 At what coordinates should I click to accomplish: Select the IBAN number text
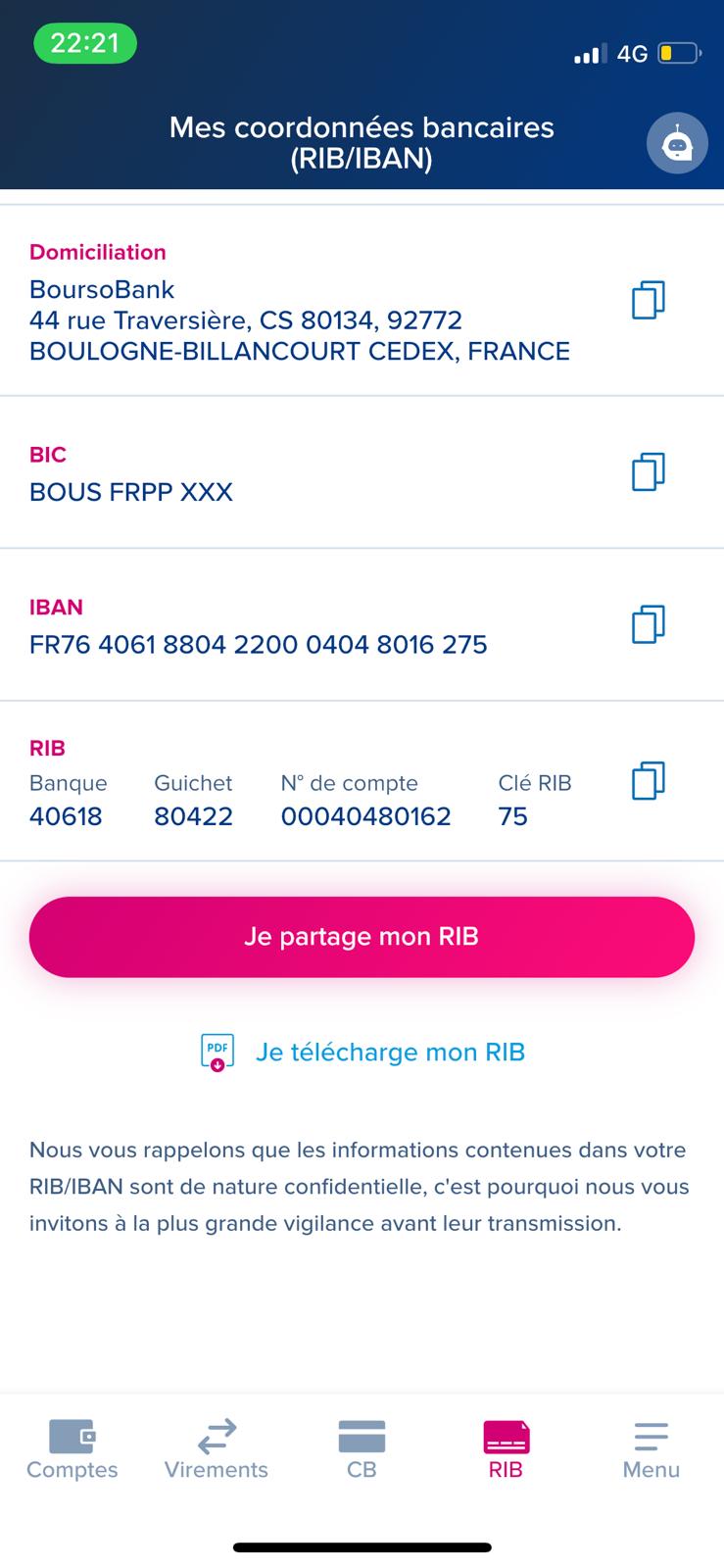pos(259,645)
